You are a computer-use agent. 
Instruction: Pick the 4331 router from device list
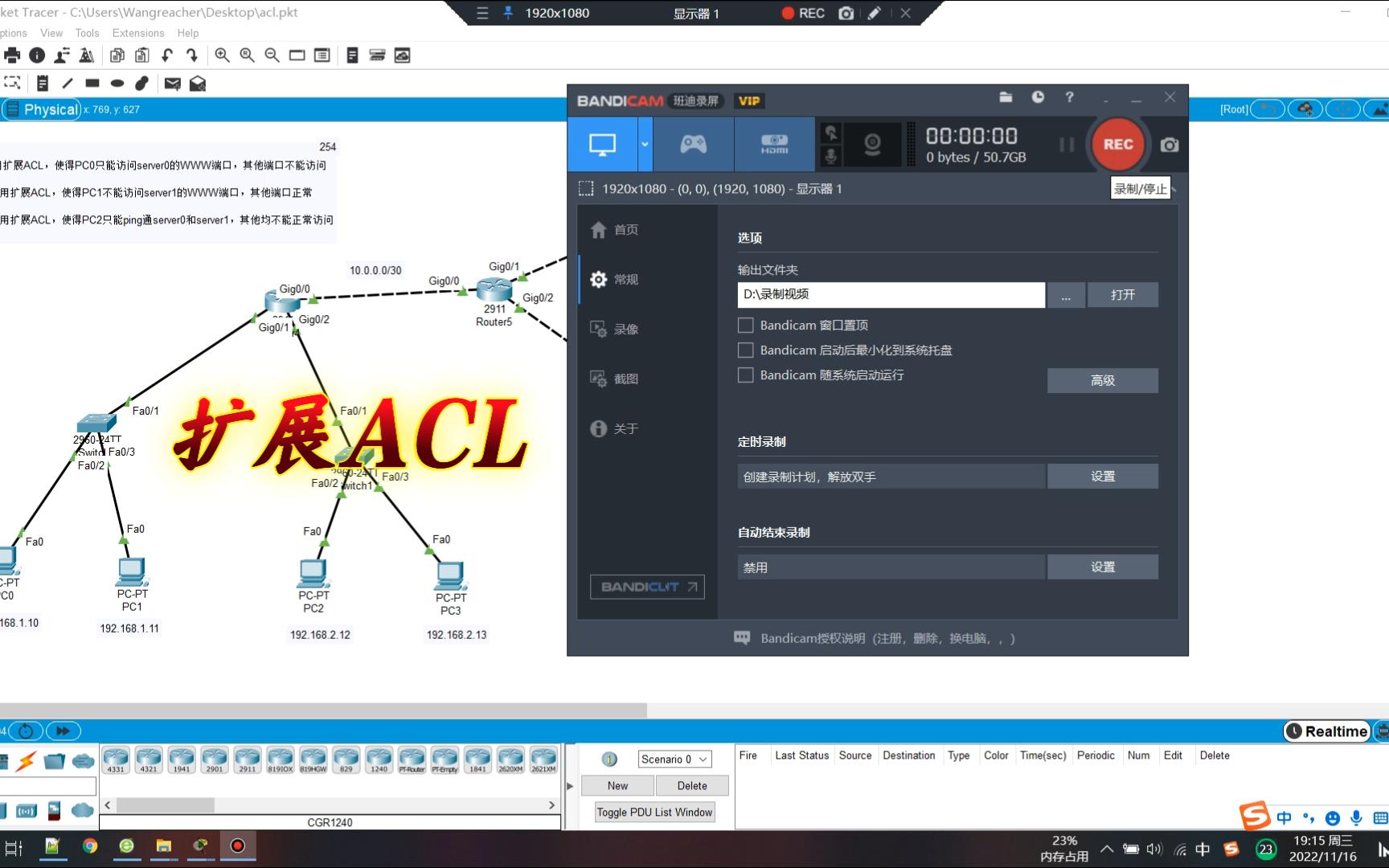point(116,759)
